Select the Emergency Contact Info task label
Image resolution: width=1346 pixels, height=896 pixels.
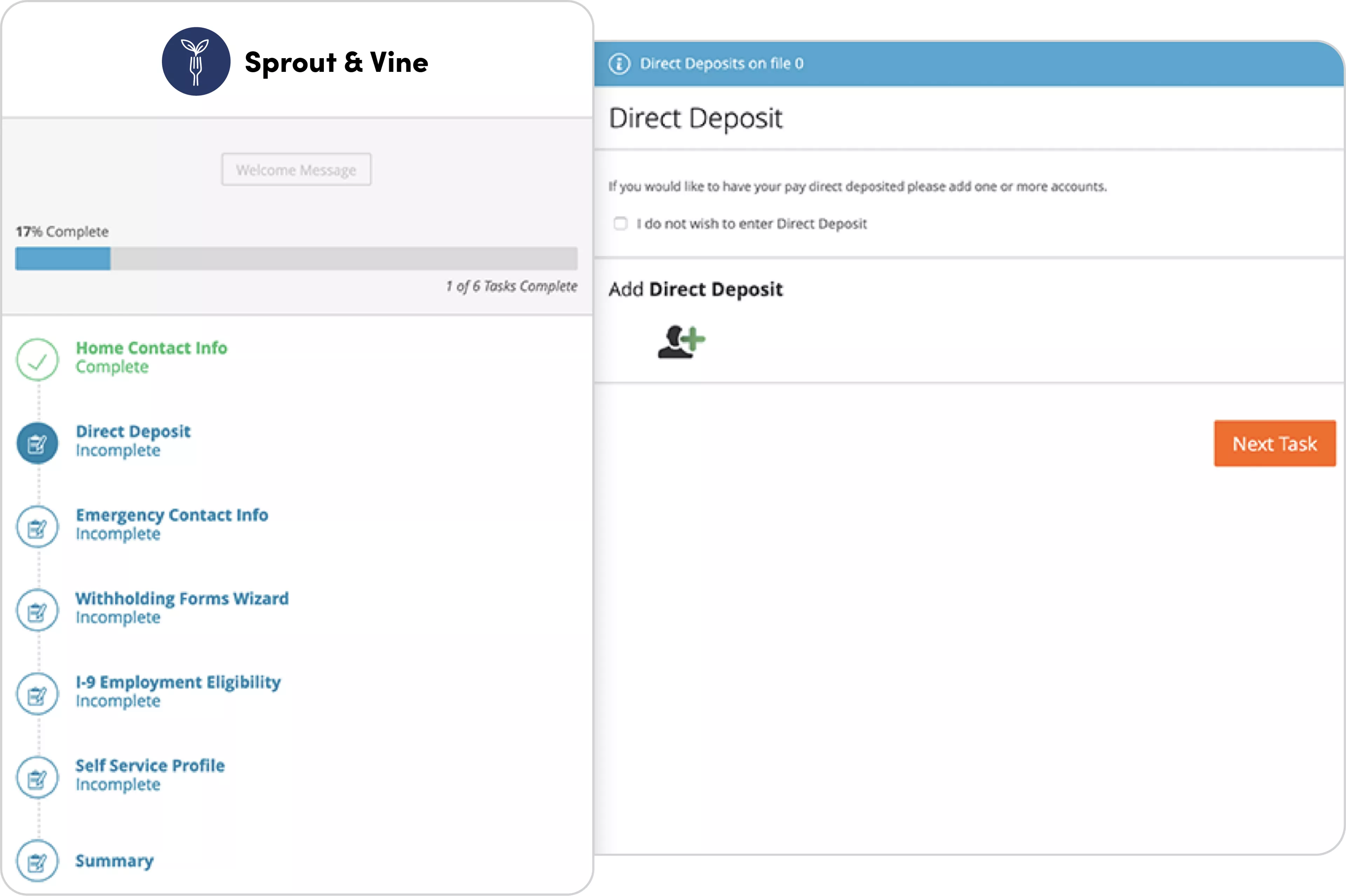pyautogui.click(x=171, y=515)
